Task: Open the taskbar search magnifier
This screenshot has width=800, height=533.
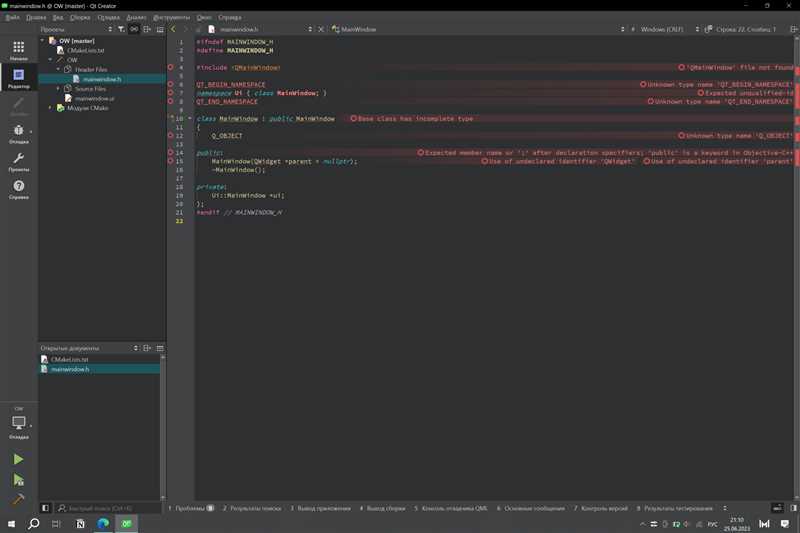Action: [x=34, y=524]
